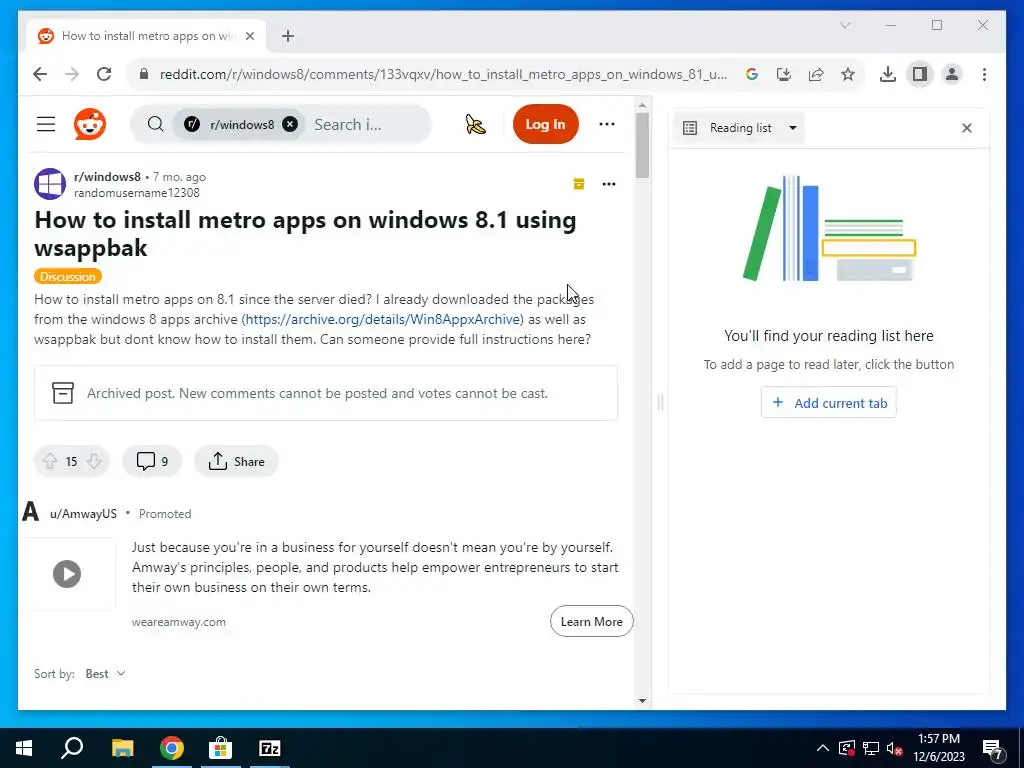Open Microsoft Store from the taskbar
1024x768 pixels.
coord(220,748)
